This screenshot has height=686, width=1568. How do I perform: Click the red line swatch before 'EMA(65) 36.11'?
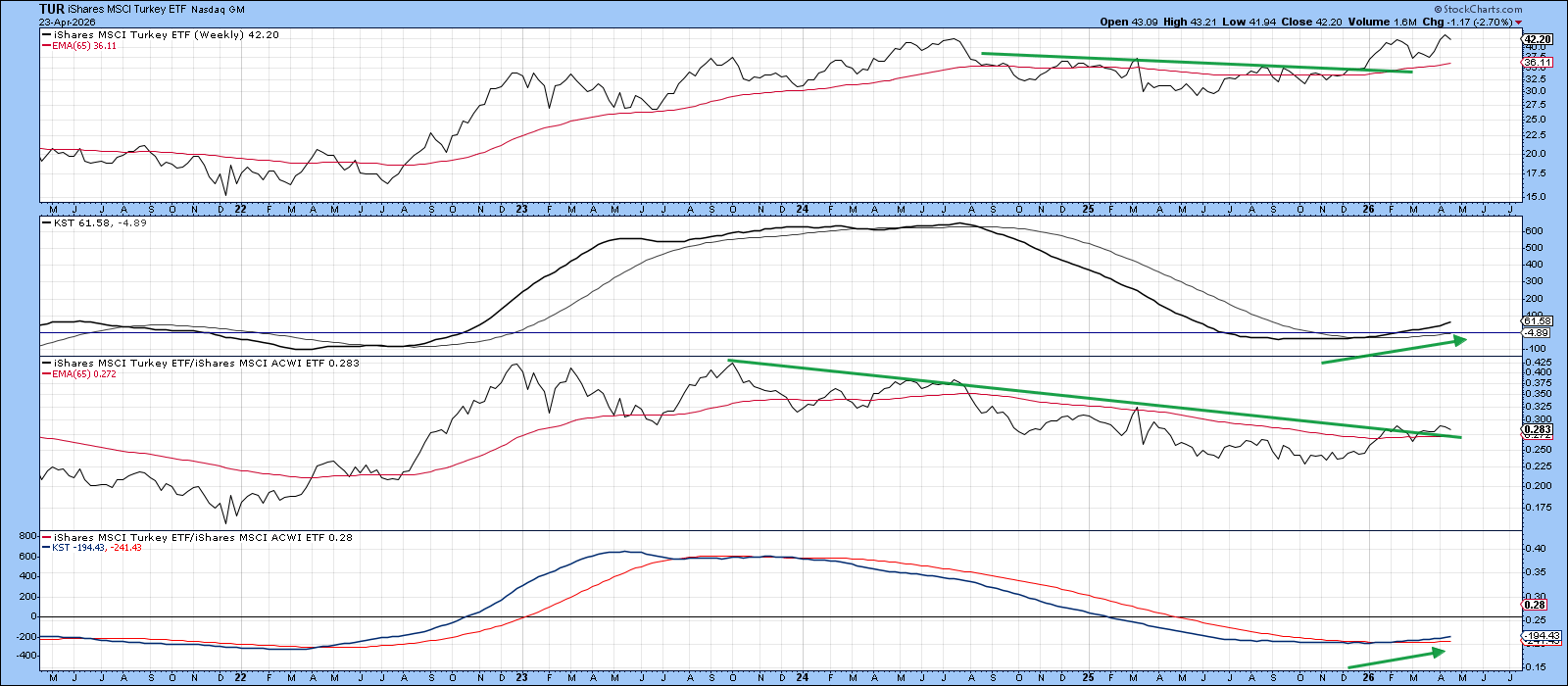point(47,46)
